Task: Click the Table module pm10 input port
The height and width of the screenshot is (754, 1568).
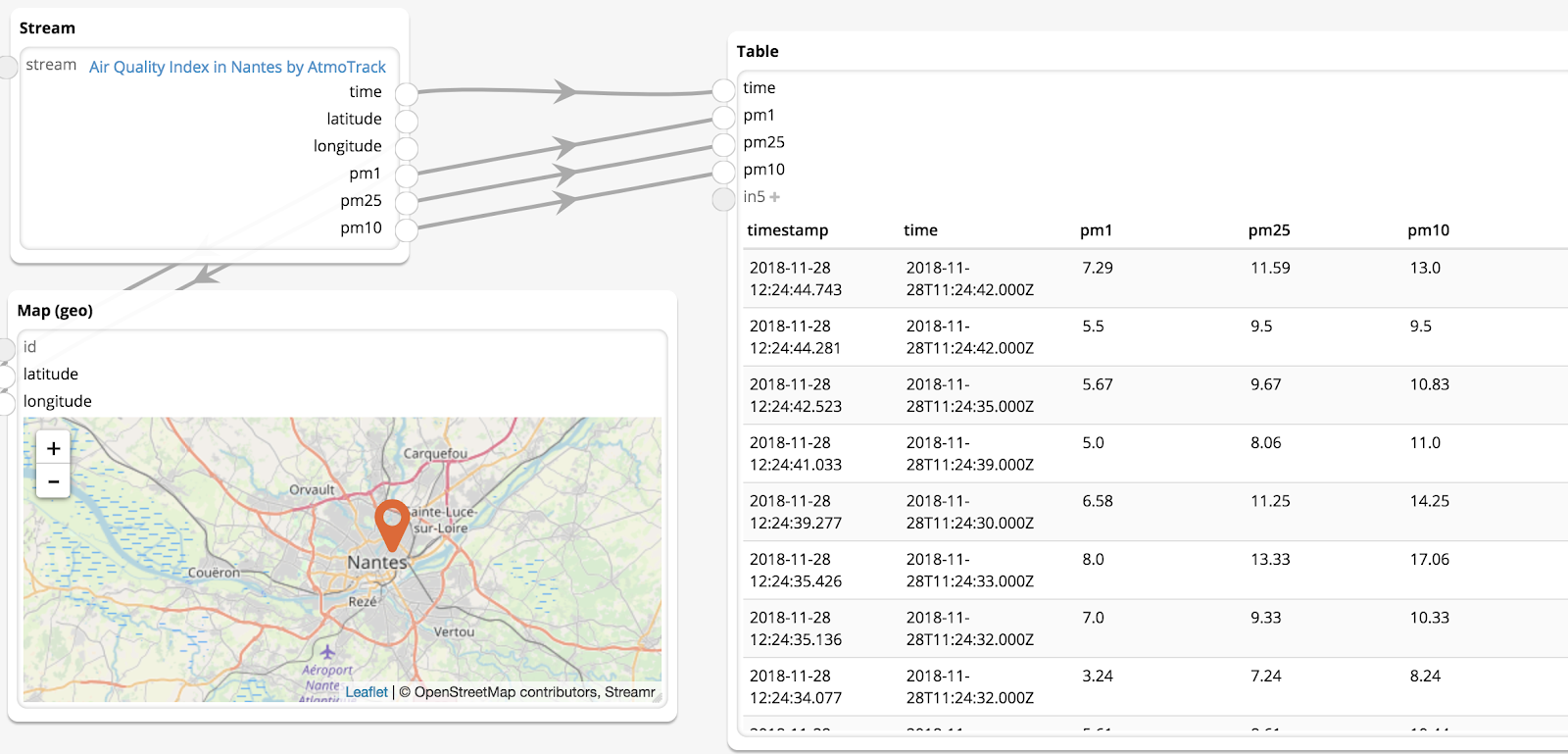Action: click(x=723, y=173)
